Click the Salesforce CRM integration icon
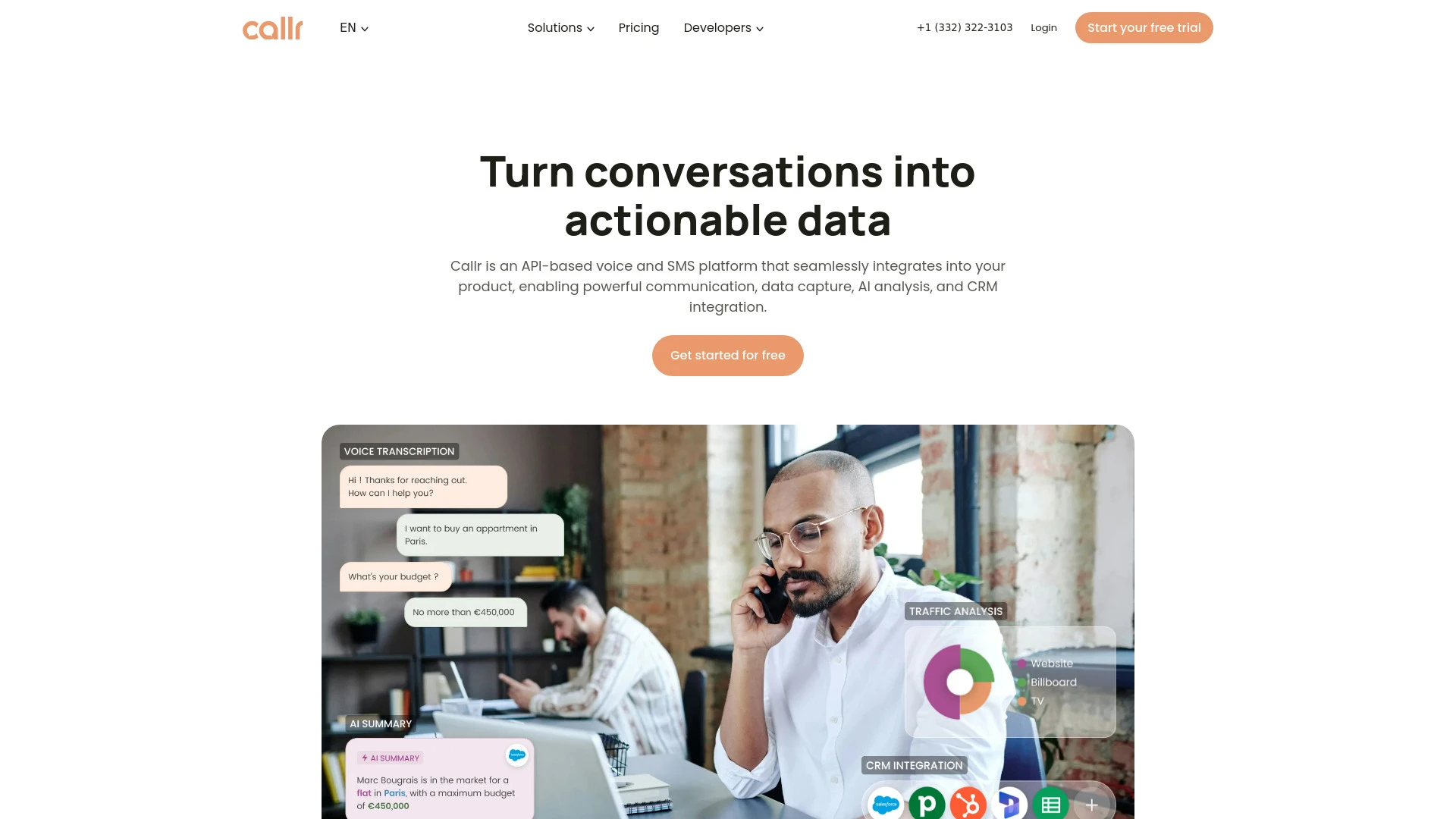 pos(885,804)
